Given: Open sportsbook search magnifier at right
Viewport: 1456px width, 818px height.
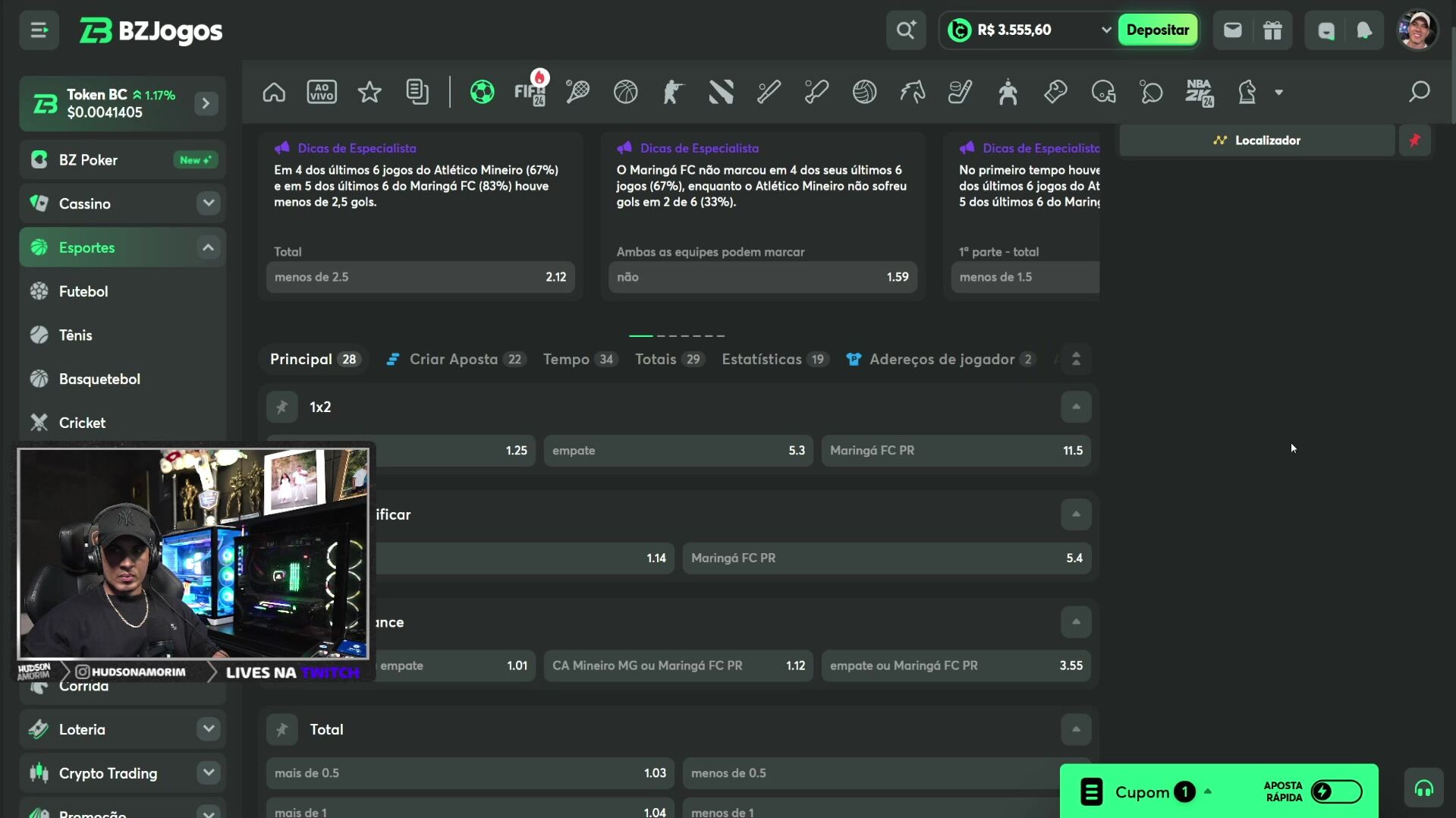Looking at the screenshot, I should (1419, 92).
